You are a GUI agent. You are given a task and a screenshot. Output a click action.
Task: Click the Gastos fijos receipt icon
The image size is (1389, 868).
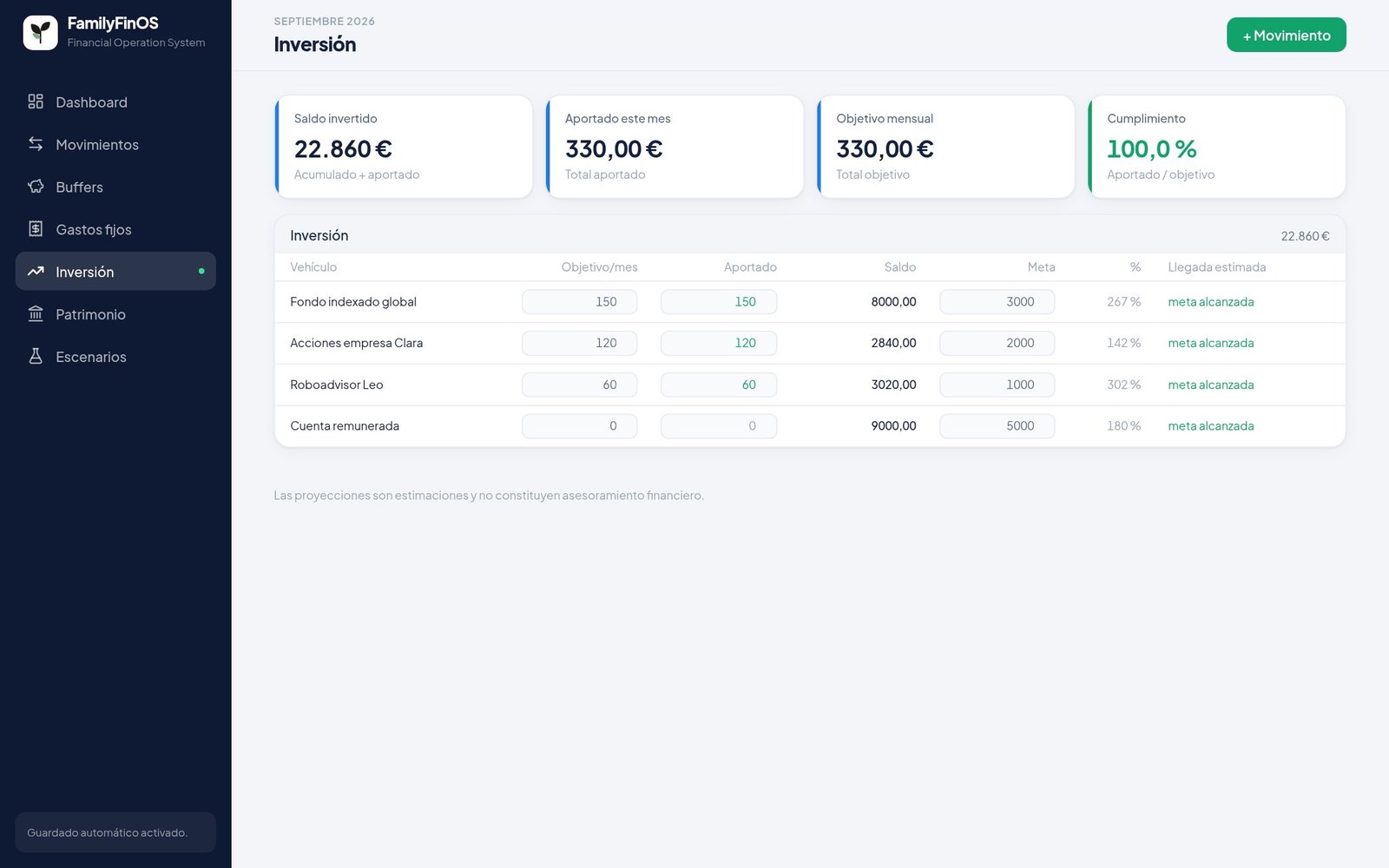click(36, 229)
